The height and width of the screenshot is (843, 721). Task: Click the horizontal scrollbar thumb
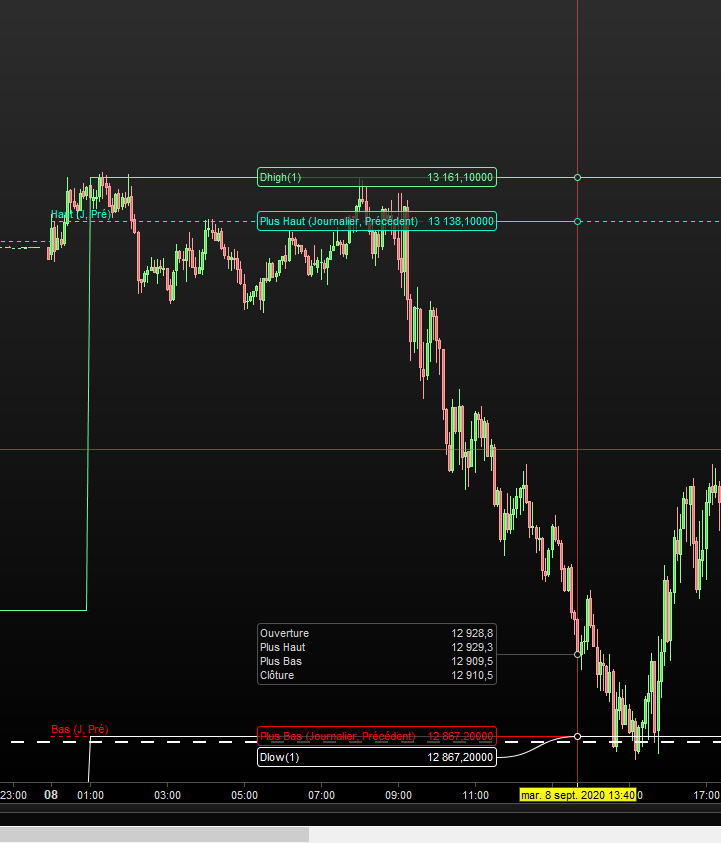coord(154,834)
